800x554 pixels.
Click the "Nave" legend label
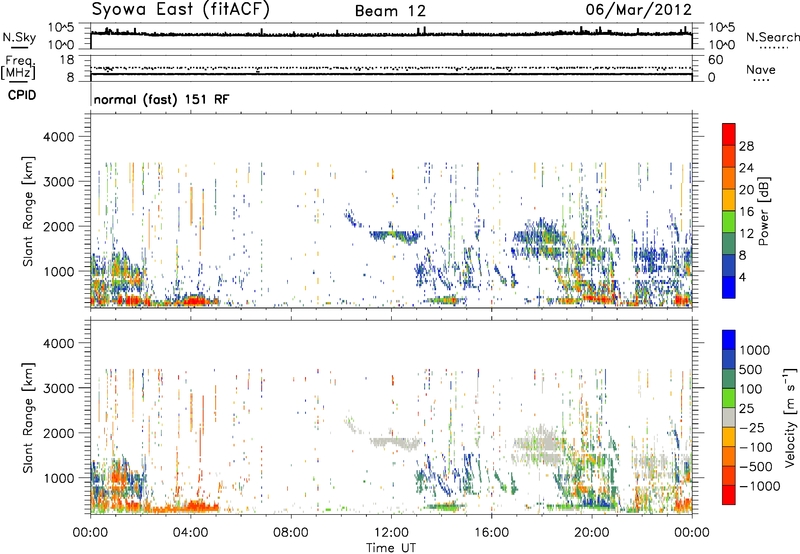[x=761, y=69]
